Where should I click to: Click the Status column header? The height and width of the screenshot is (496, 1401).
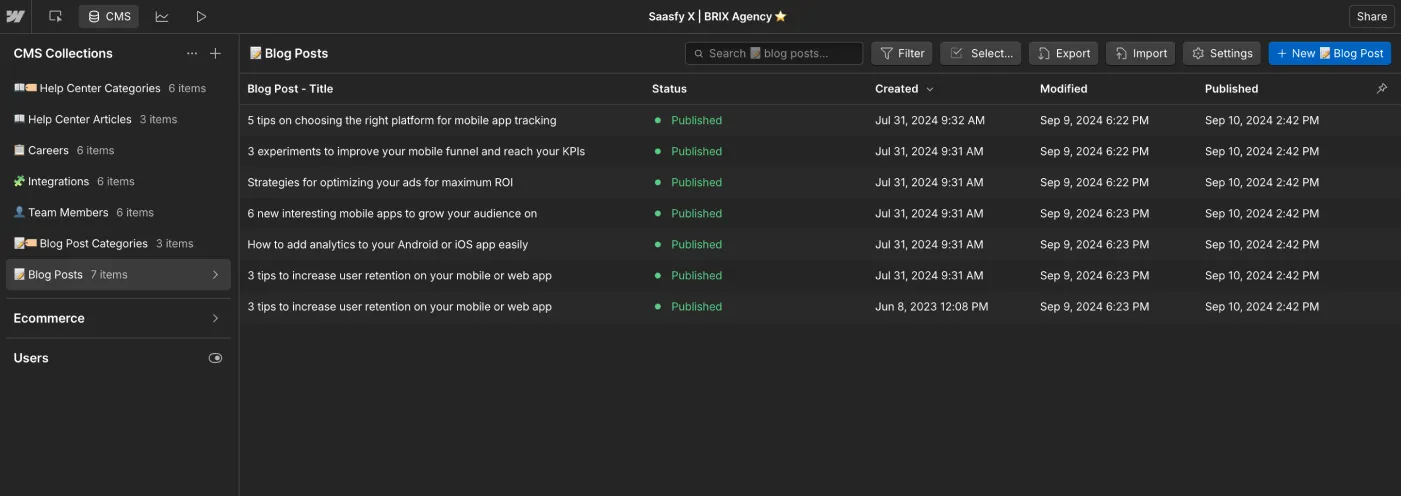669,89
